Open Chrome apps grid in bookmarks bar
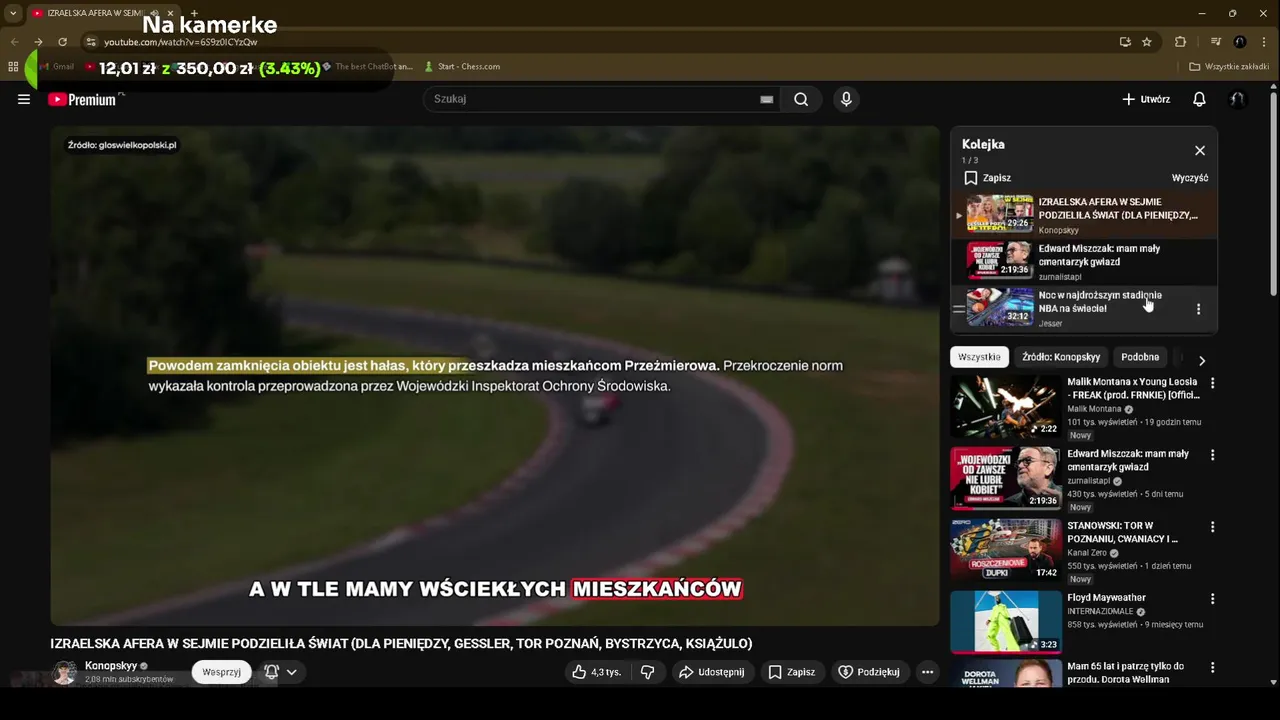 click(x=13, y=67)
